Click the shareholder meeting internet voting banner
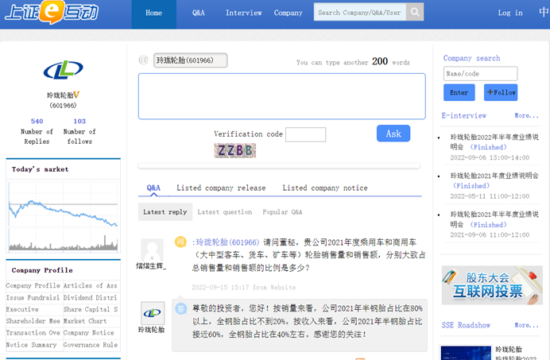Viewport: 550px width, 360px height. pos(492,285)
